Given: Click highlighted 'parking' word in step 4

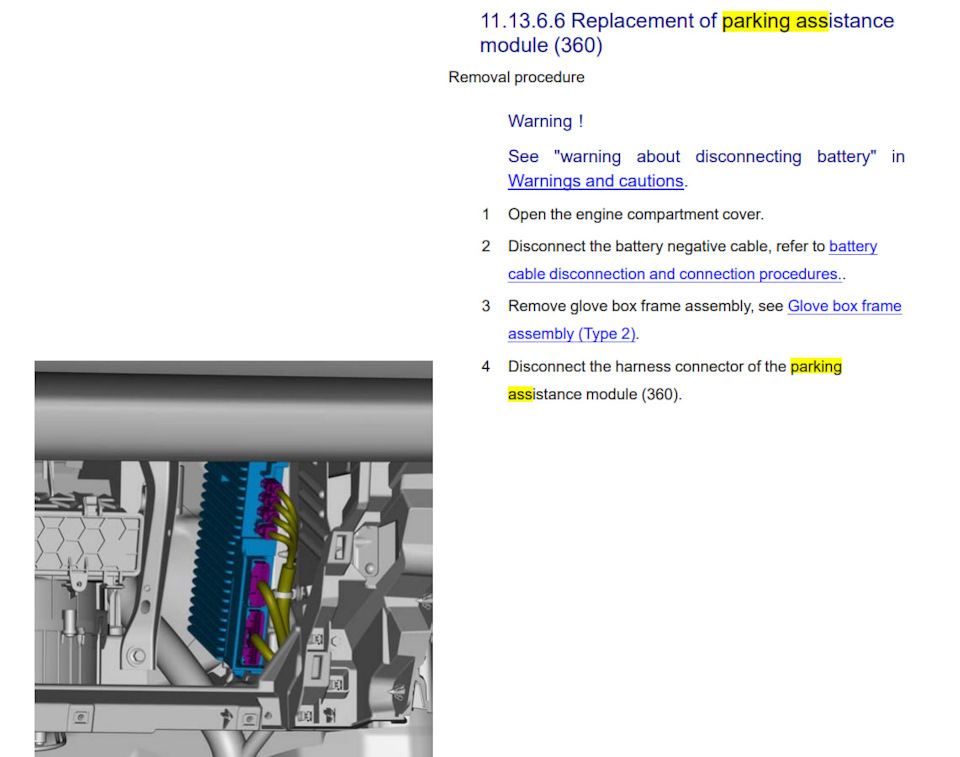Looking at the screenshot, I should click(x=816, y=366).
